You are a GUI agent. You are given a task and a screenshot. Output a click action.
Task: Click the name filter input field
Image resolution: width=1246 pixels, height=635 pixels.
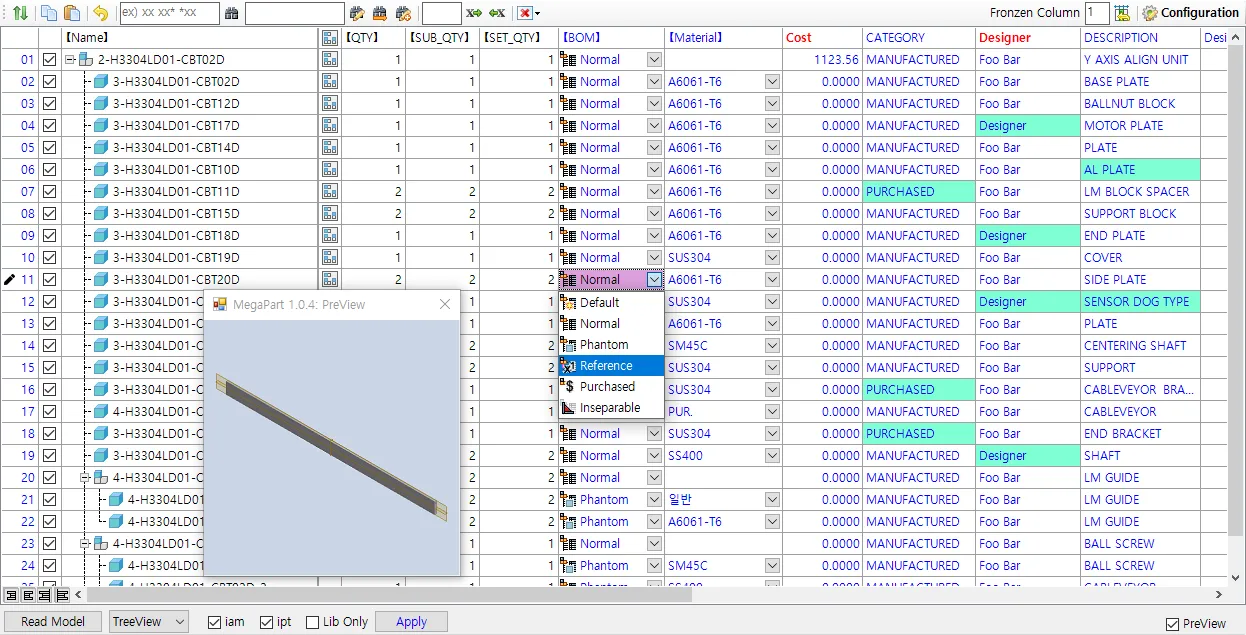pos(169,13)
